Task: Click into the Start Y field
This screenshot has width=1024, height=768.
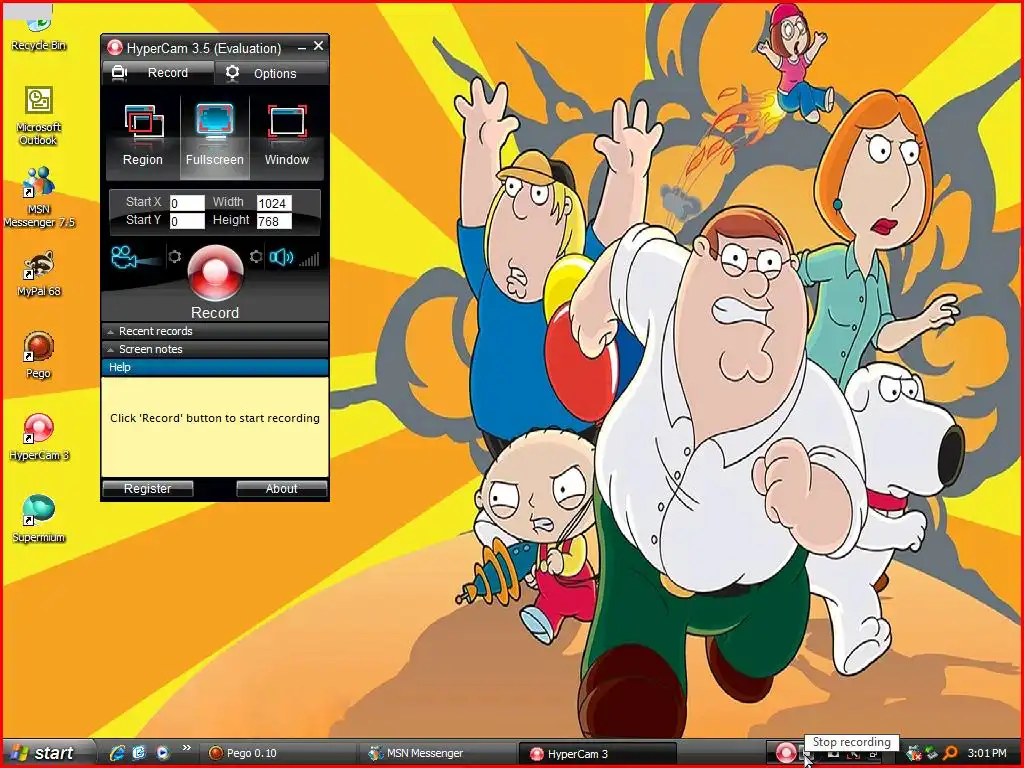Action: (x=187, y=221)
